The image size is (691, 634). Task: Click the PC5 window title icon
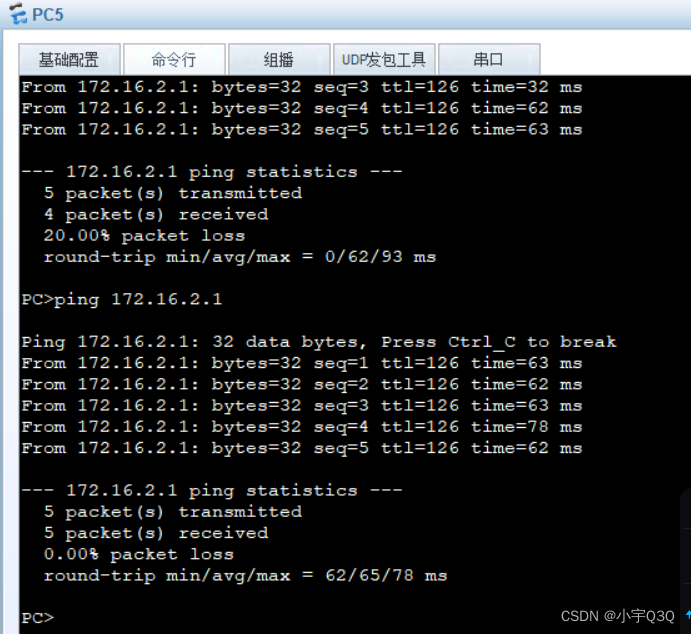point(18,13)
